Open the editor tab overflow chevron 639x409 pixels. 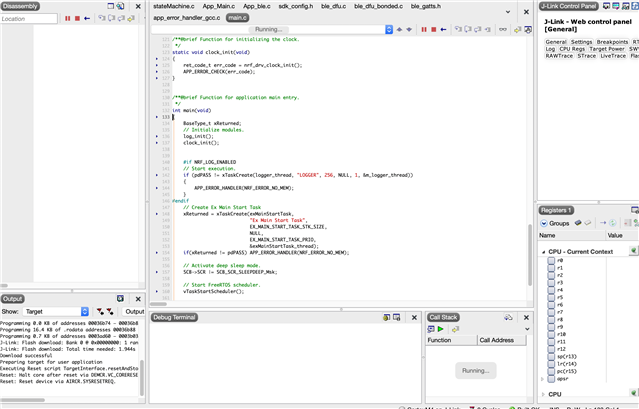click(x=508, y=12)
